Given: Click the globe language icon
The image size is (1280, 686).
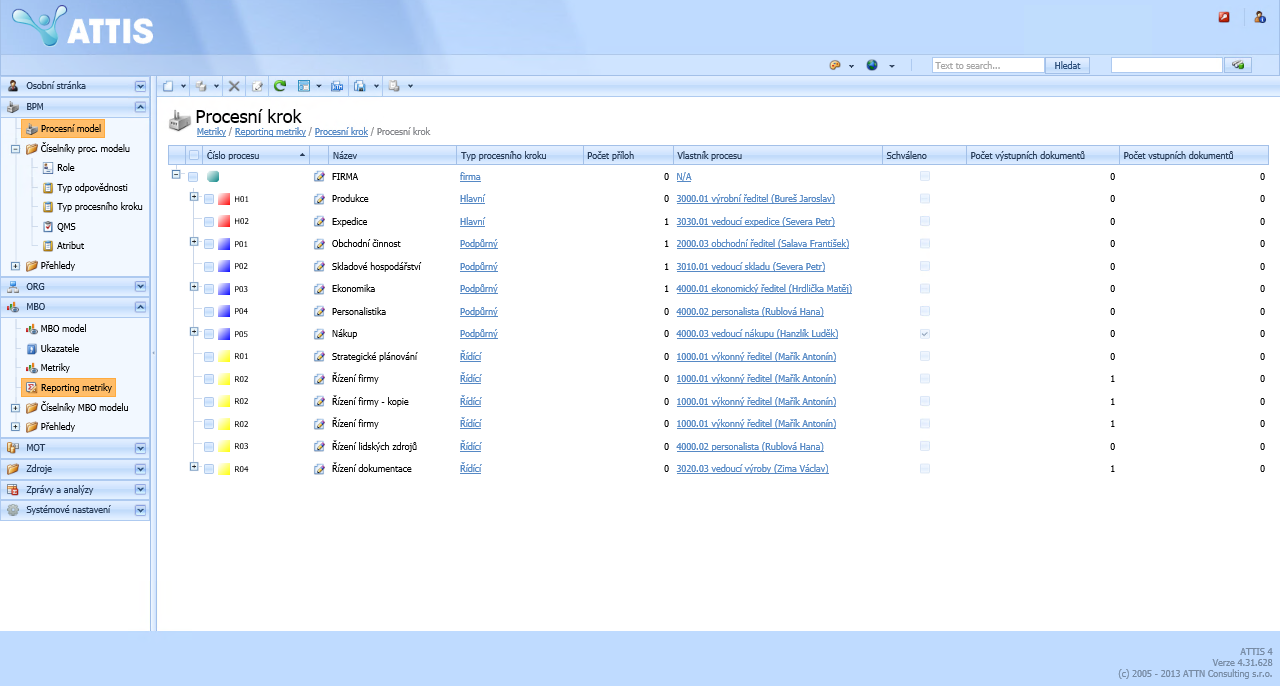Looking at the screenshot, I should tap(872, 65).
